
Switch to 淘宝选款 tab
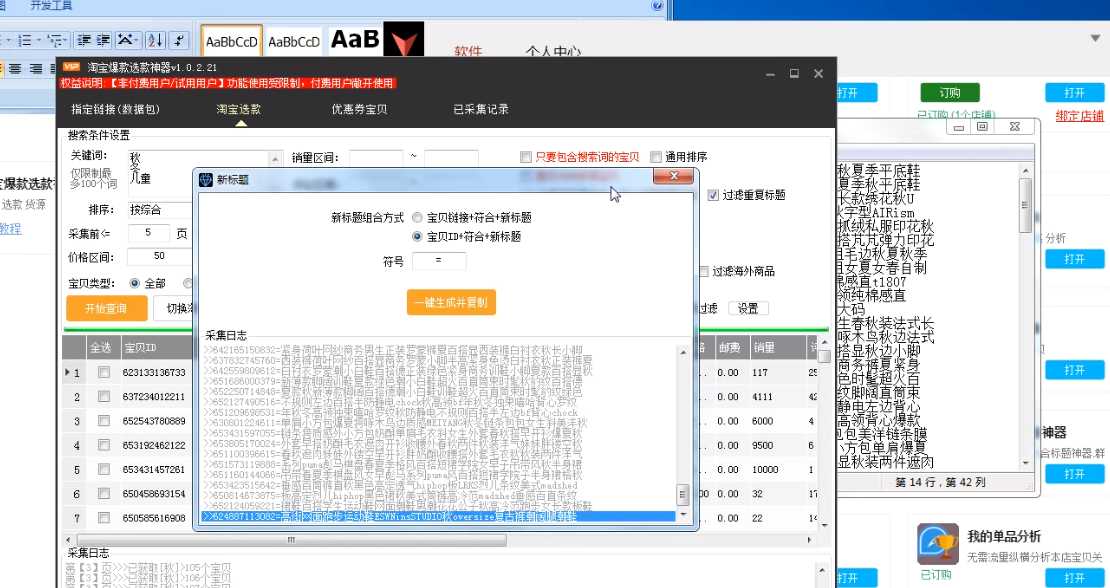(239, 109)
